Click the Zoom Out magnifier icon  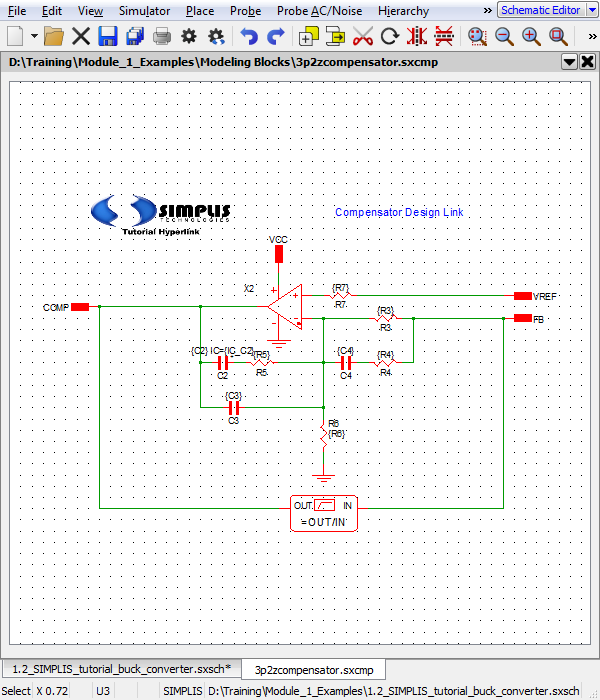pos(504,36)
